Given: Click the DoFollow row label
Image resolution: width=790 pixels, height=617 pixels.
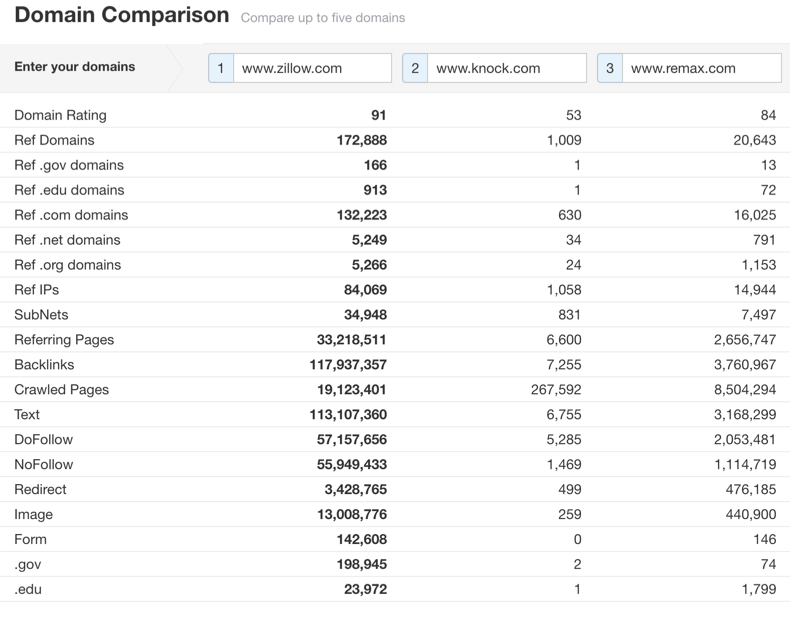Looking at the screenshot, I should pos(44,440).
